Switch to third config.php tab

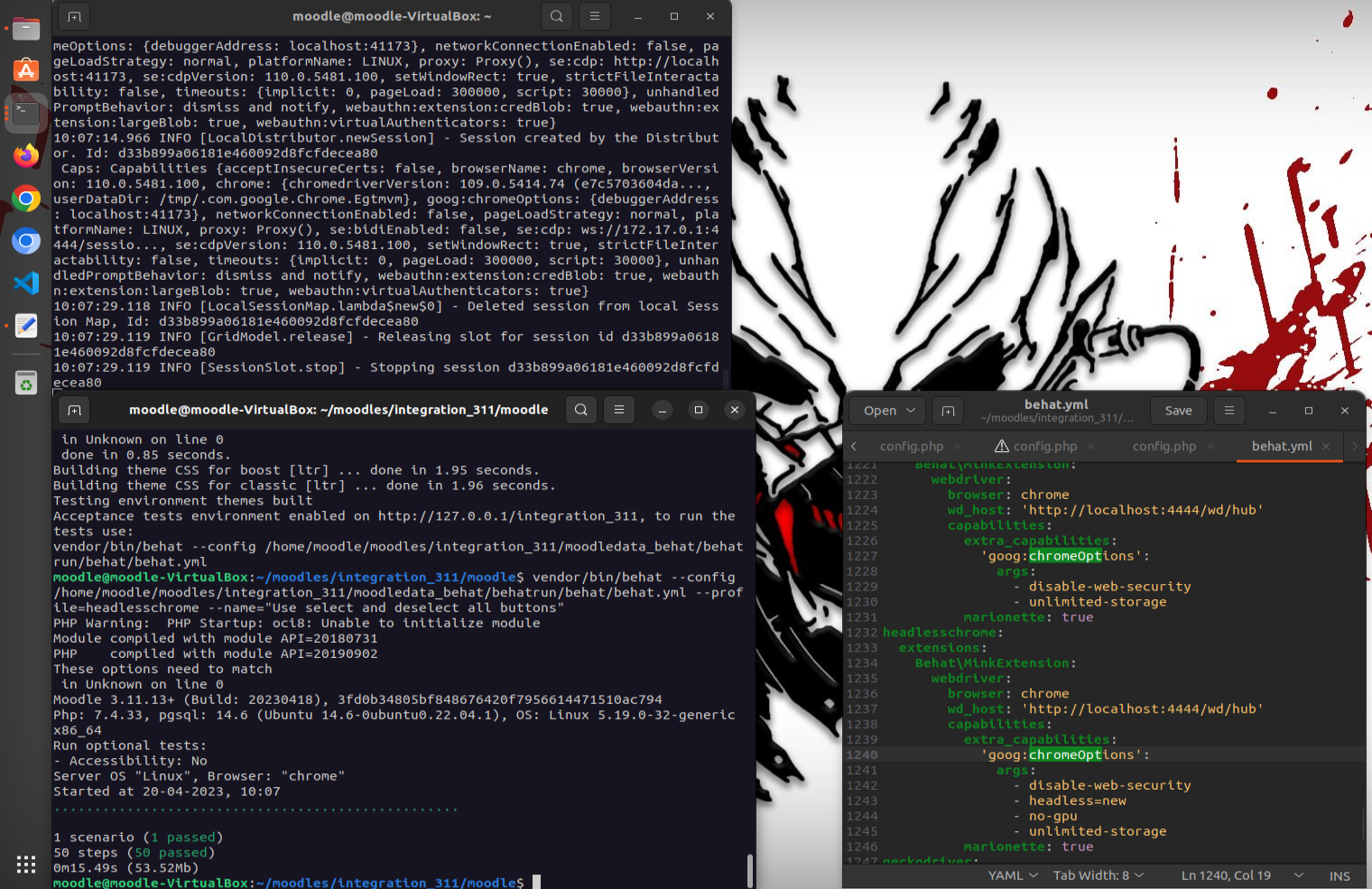[x=1164, y=447]
